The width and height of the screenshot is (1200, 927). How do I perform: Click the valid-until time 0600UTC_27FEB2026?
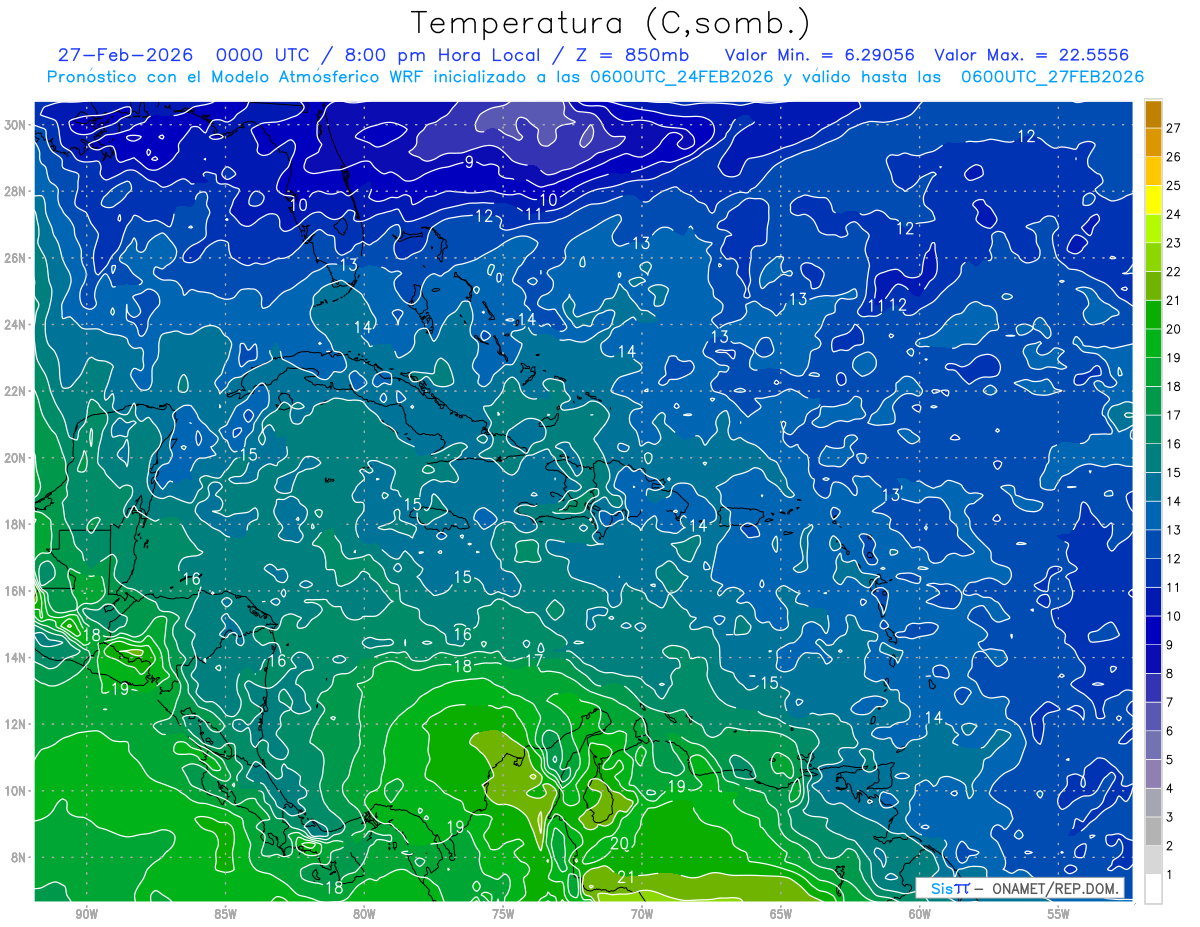[x=1052, y=77]
